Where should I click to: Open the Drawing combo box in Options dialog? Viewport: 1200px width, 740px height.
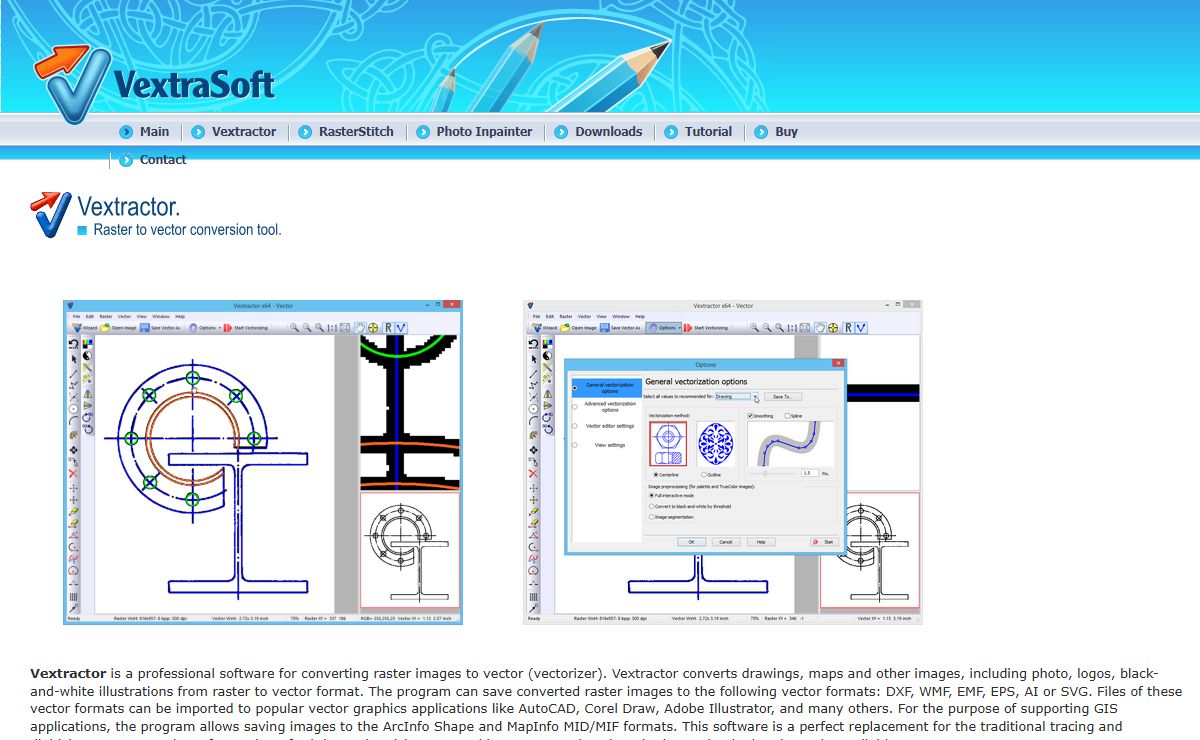click(x=737, y=396)
